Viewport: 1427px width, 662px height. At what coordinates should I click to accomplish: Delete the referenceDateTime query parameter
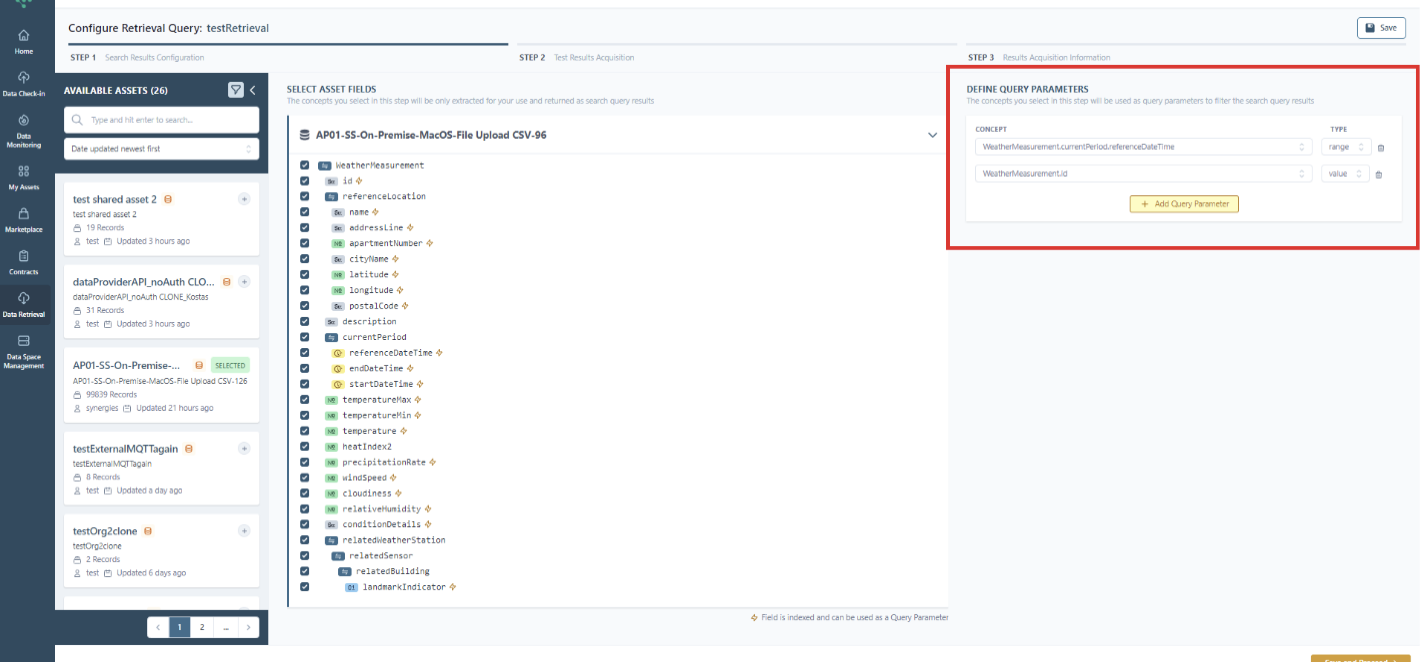point(1381,148)
